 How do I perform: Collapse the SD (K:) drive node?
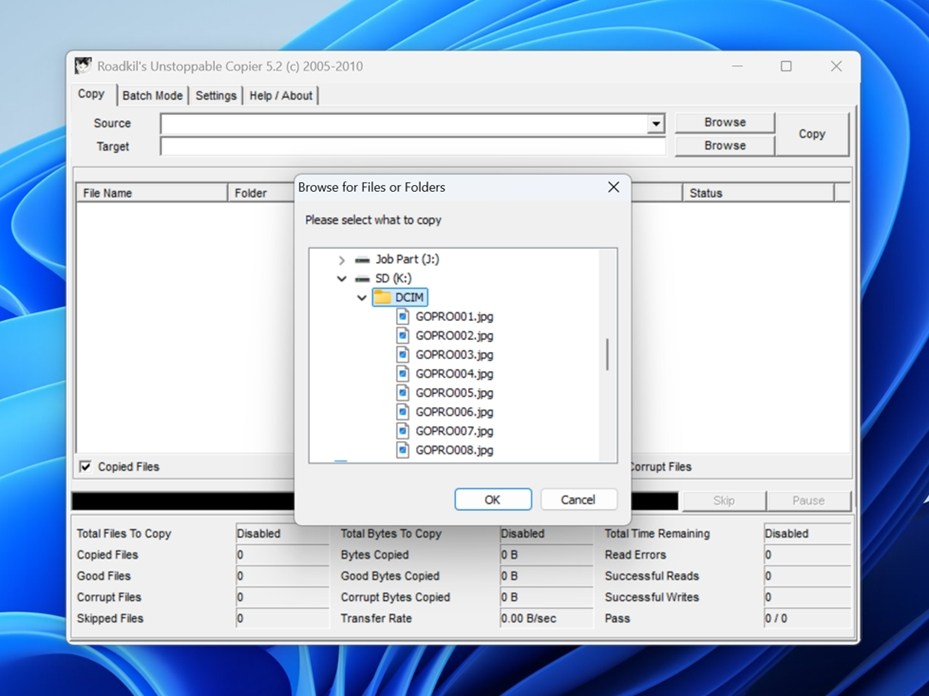click(341, 278)
